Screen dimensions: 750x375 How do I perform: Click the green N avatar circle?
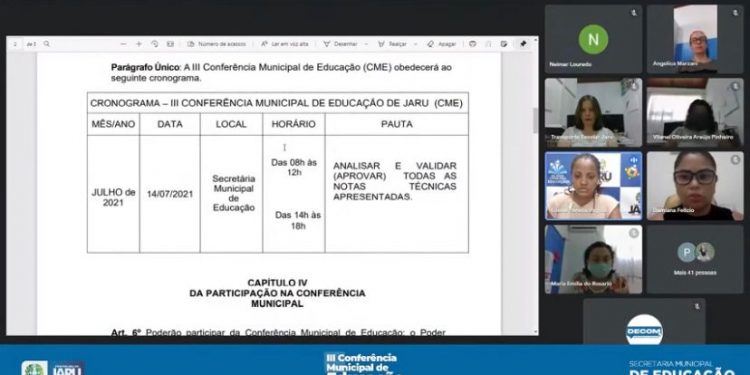pos(594,39)
